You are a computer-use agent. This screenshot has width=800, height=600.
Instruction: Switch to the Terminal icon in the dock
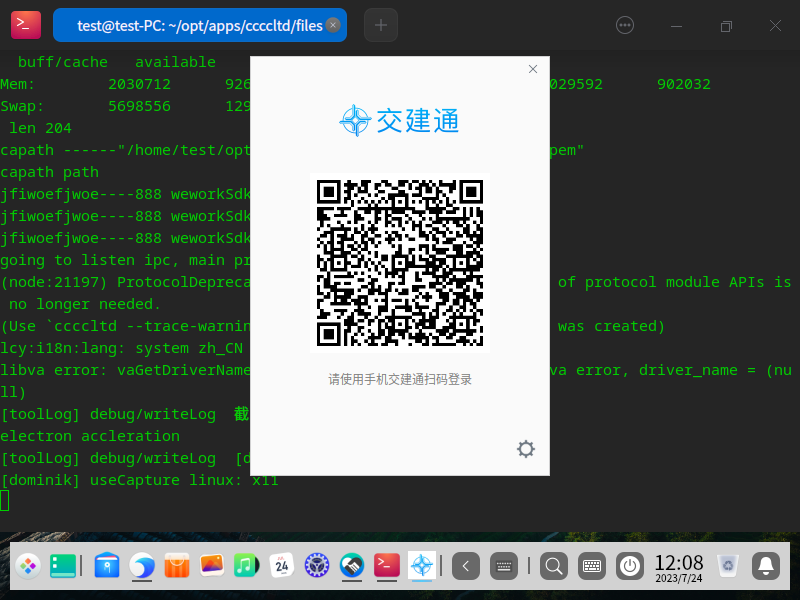point(386,566)
